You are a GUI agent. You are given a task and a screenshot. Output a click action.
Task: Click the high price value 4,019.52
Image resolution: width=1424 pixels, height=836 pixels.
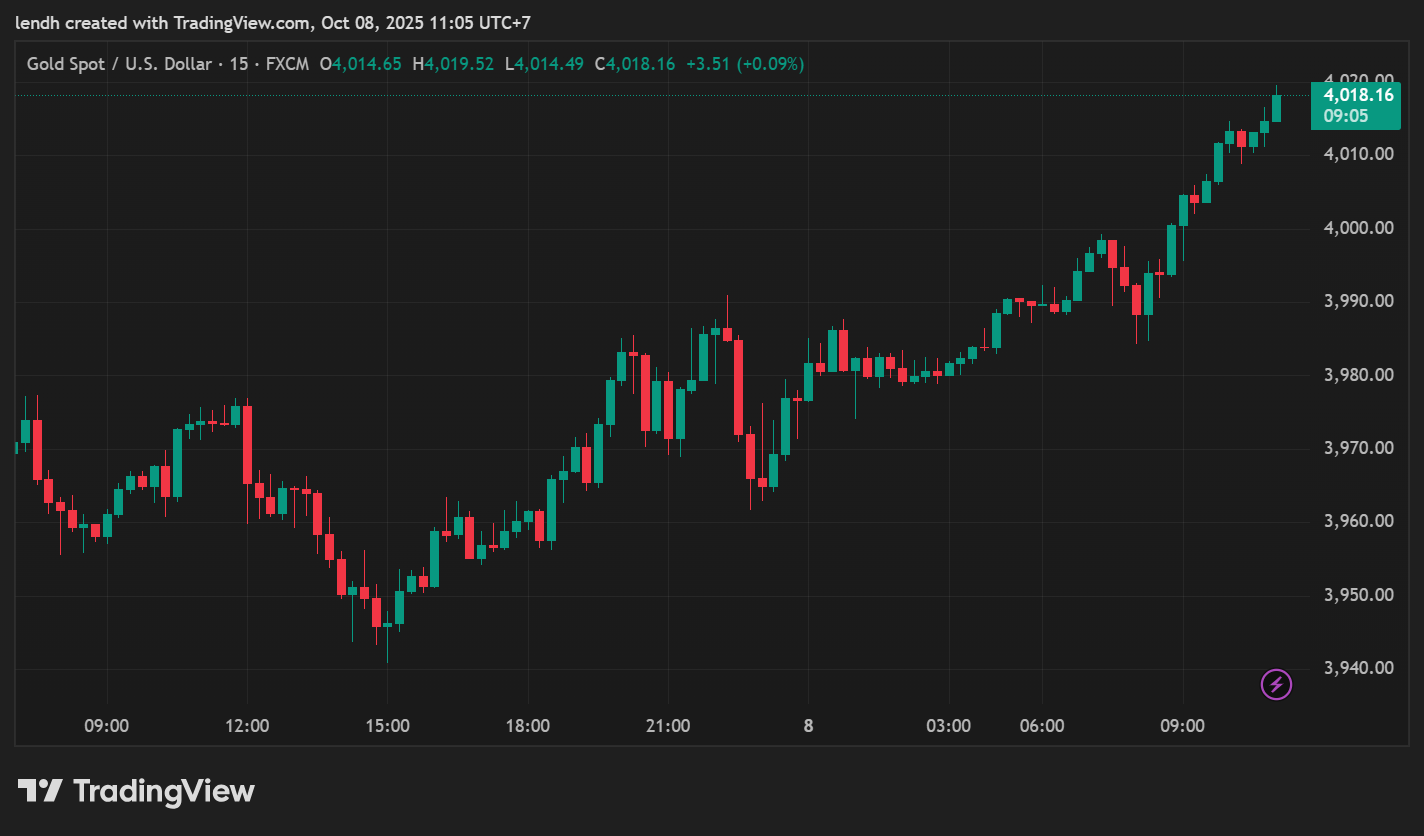(459, 64)
